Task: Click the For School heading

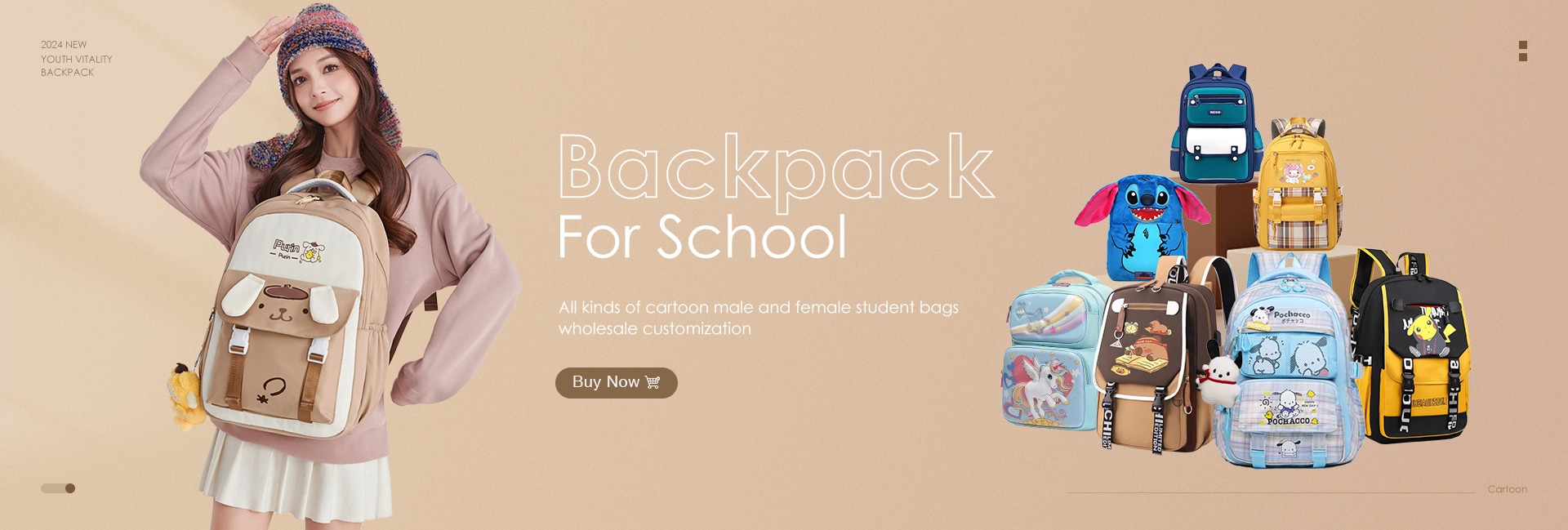Action: [702, 238]
